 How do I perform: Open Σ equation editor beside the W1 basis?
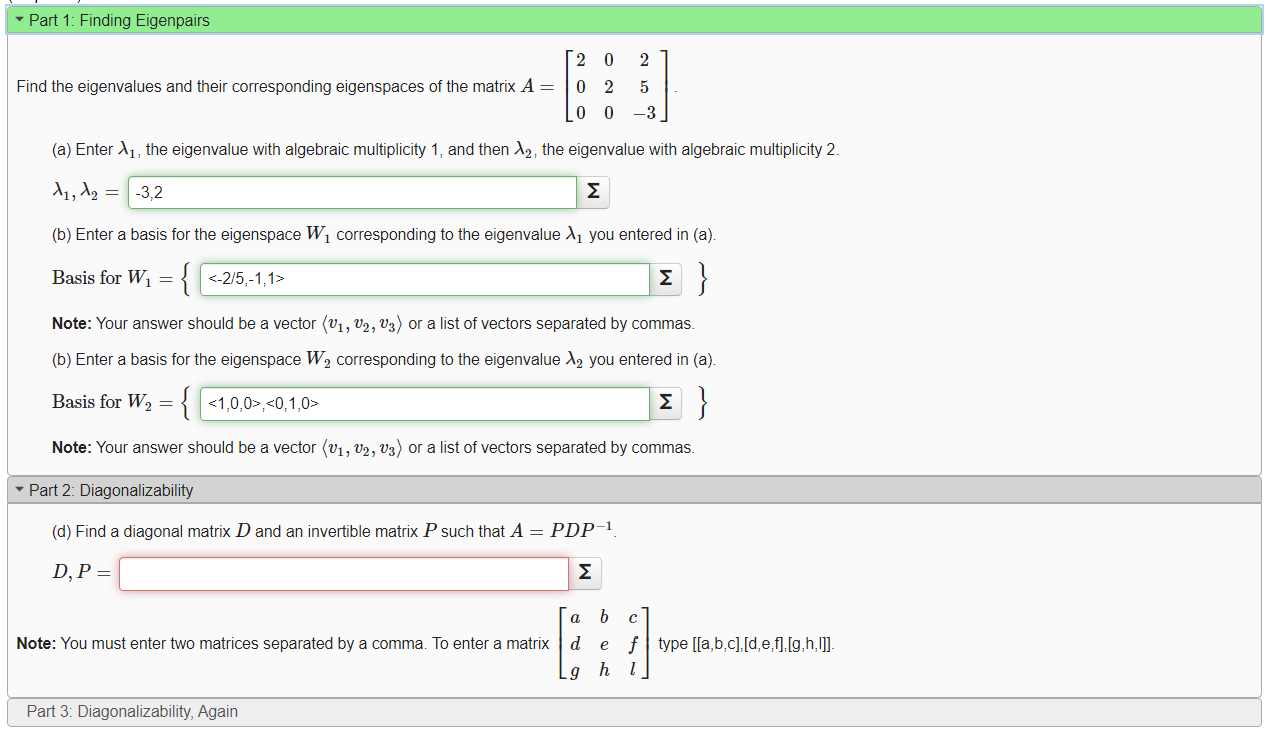tap(665, 279)
